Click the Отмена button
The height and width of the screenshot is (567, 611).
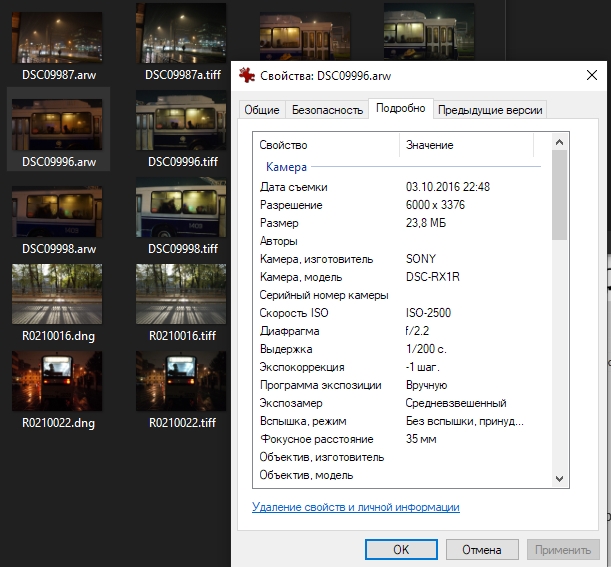482,549
